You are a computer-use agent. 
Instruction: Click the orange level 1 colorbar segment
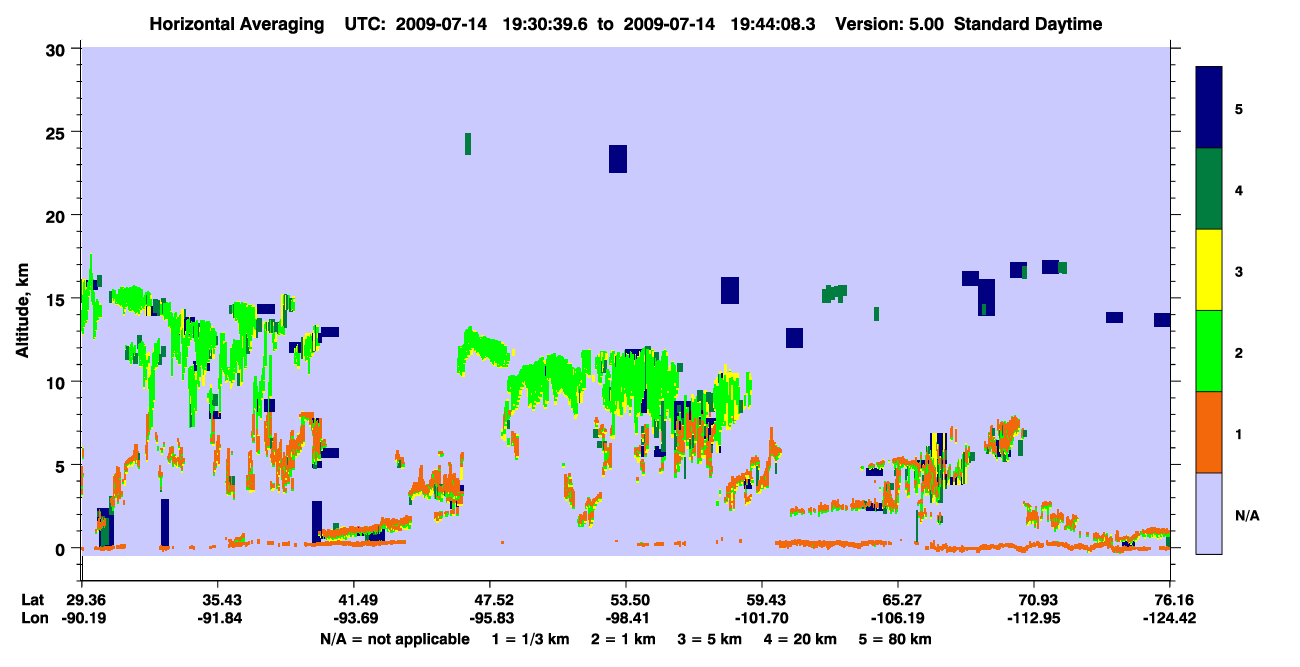pos(1209,432)
